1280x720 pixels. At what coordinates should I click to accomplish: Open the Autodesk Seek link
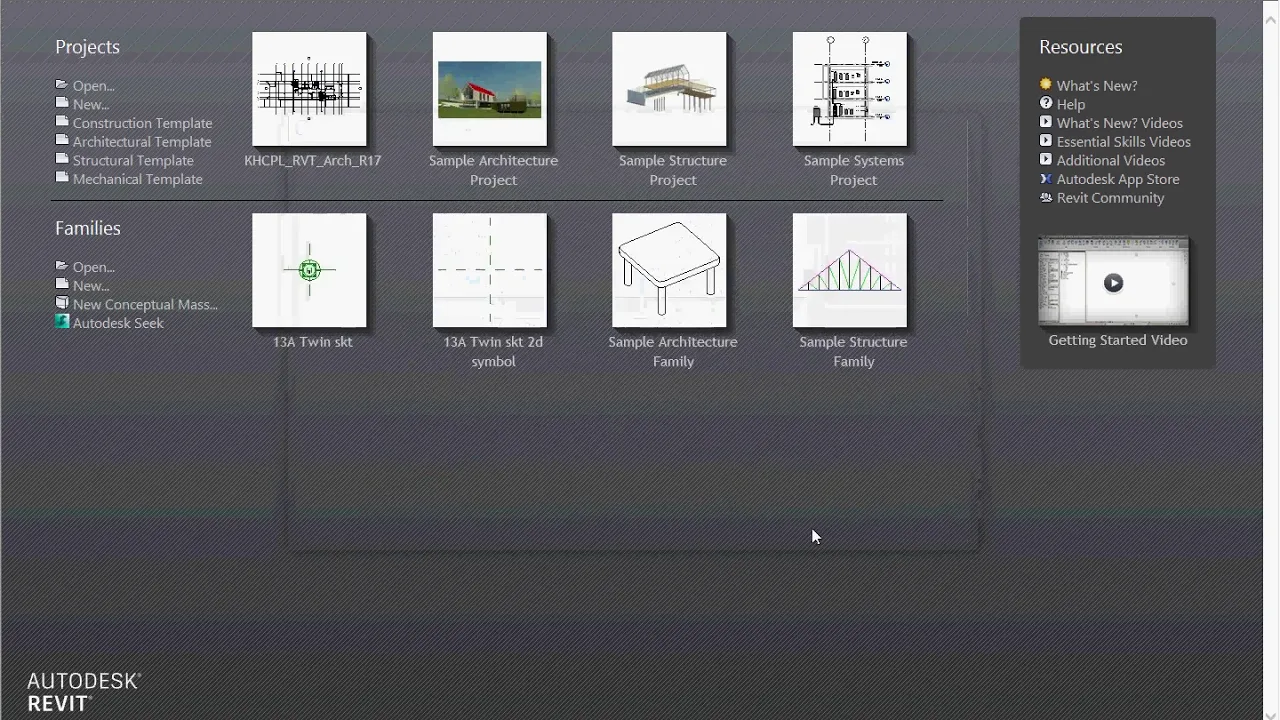click(x=118, y=323)
